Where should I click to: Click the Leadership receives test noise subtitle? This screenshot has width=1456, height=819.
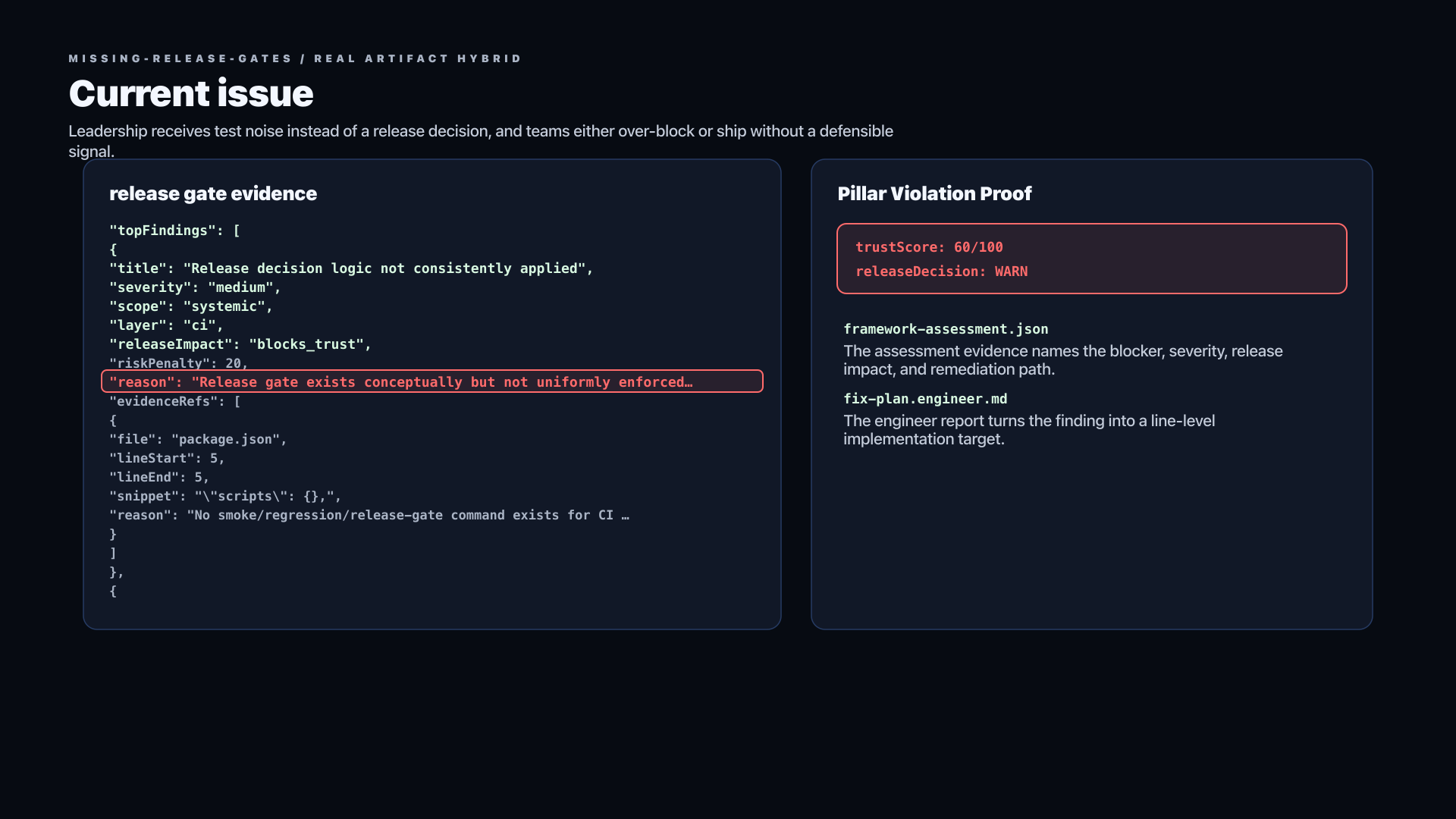tap(481, 141)
